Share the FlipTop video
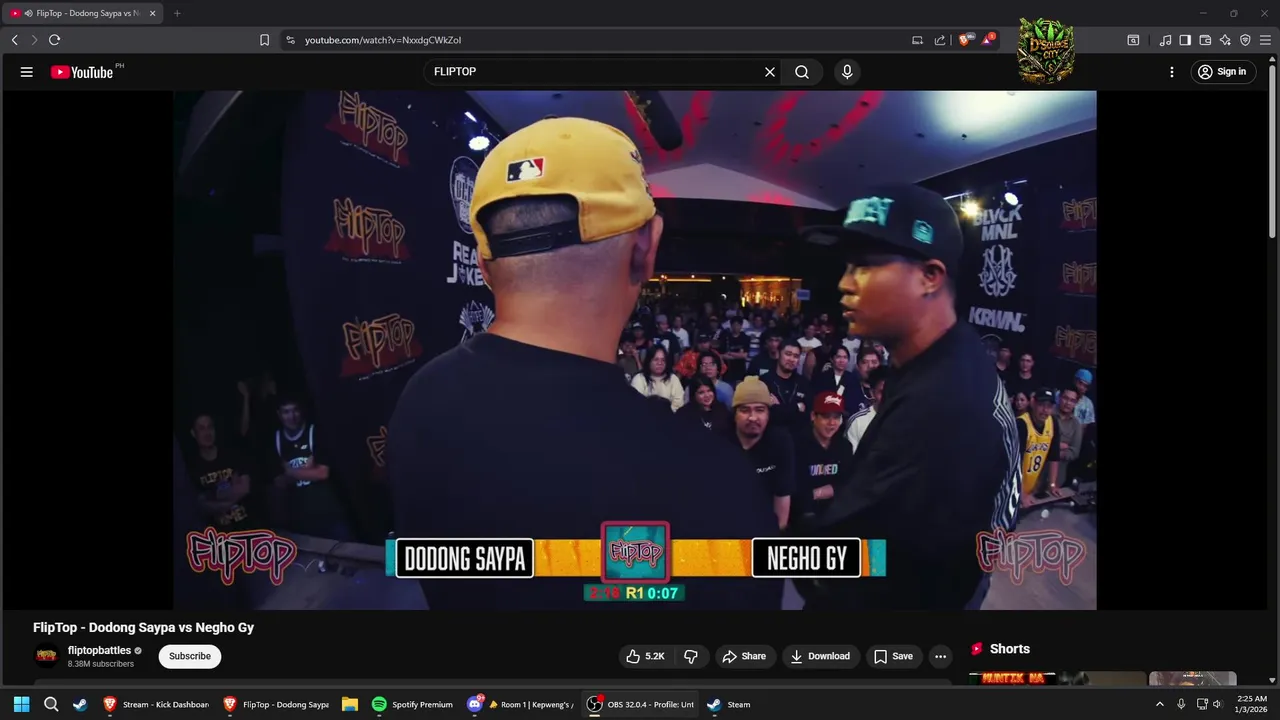1280x720 pixels. pos(744,656)
